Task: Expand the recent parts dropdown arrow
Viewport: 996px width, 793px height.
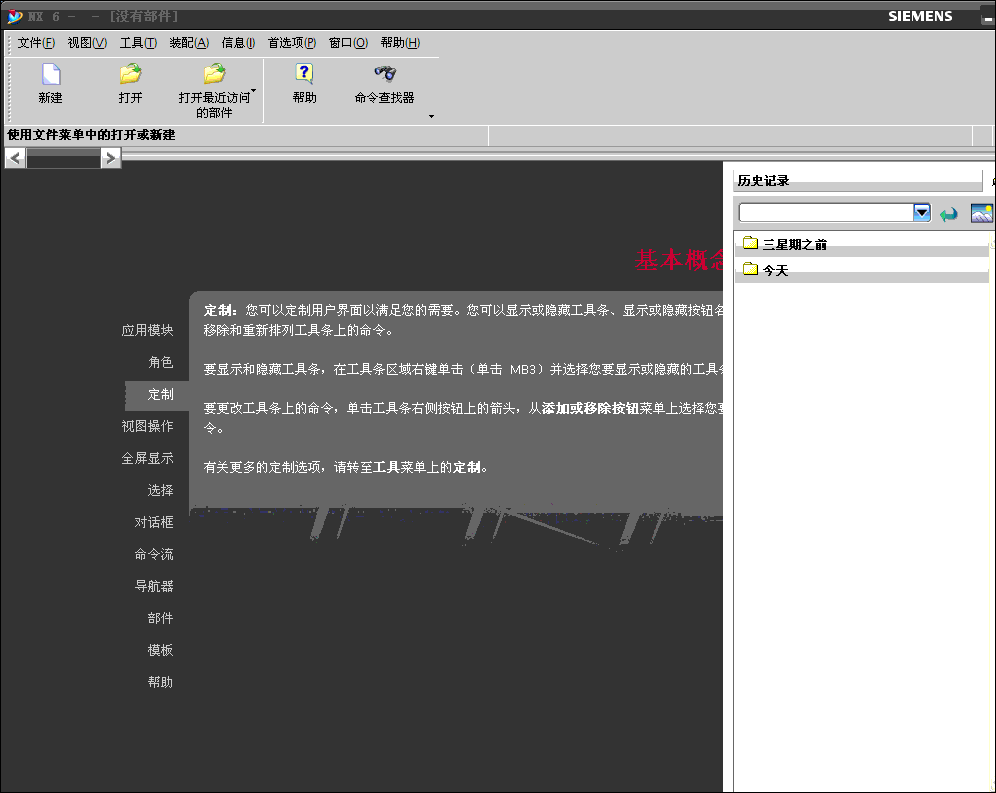Action: coord(253,91)
